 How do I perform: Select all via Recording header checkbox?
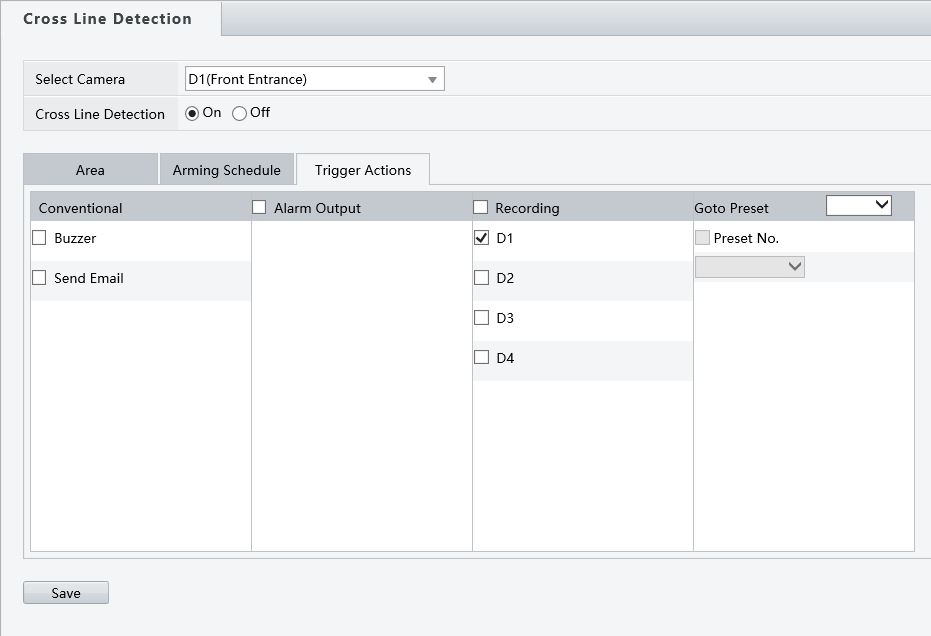pos(481,207)
